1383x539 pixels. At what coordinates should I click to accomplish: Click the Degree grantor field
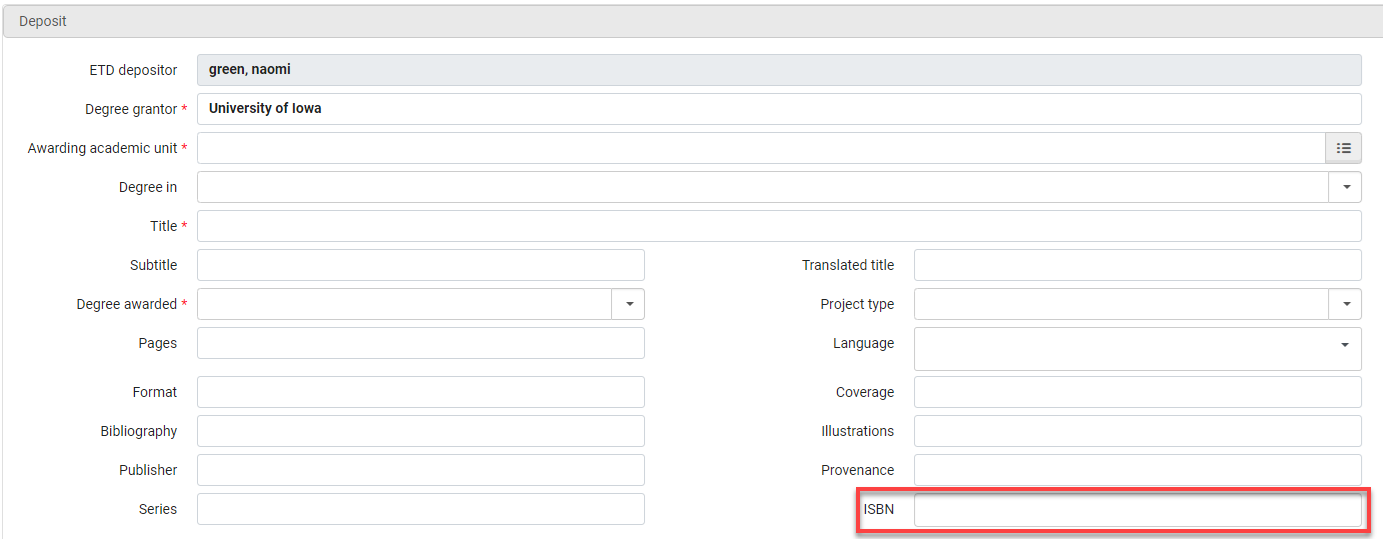pos(778,109)
